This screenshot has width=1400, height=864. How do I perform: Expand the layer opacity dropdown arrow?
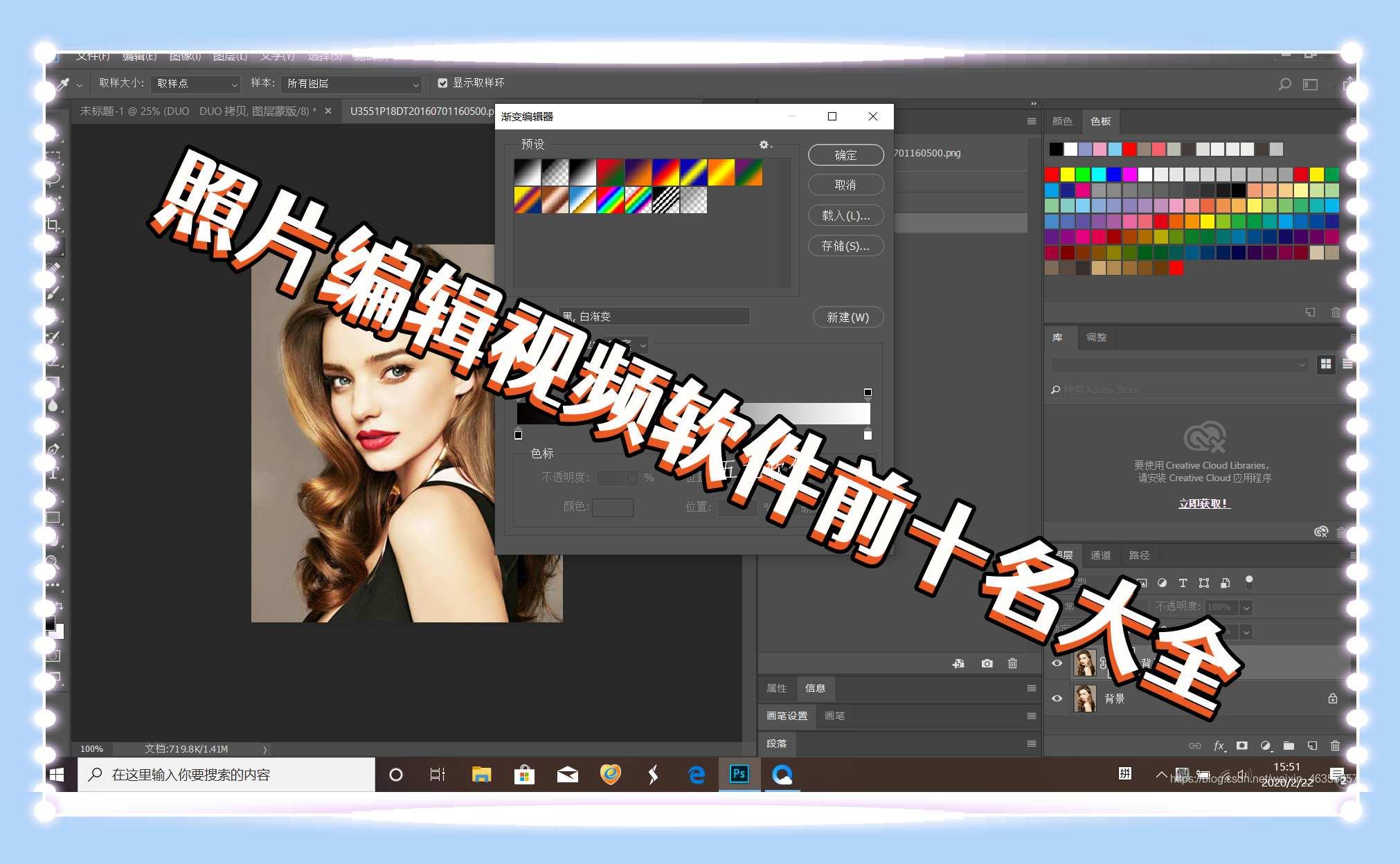pos(1246,607)
